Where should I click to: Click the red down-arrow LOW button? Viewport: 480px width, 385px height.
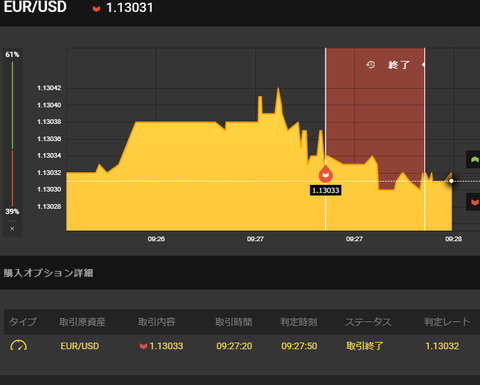click(474, 202)
